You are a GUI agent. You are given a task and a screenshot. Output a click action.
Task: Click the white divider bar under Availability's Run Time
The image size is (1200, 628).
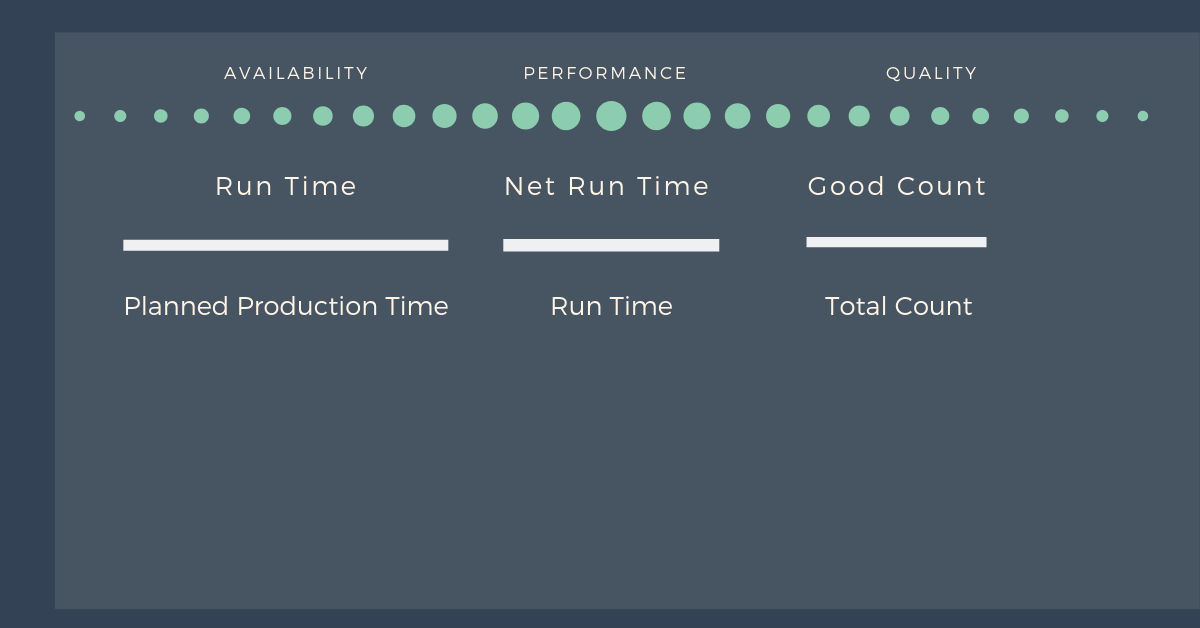pyautogui.click(x=286, y=245)
